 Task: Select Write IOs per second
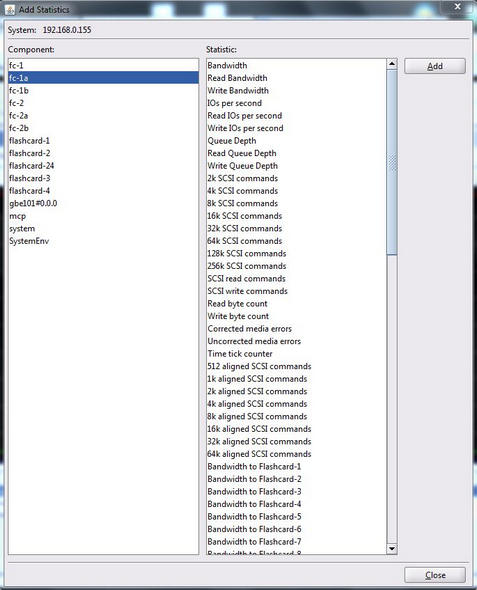point(297,128)
